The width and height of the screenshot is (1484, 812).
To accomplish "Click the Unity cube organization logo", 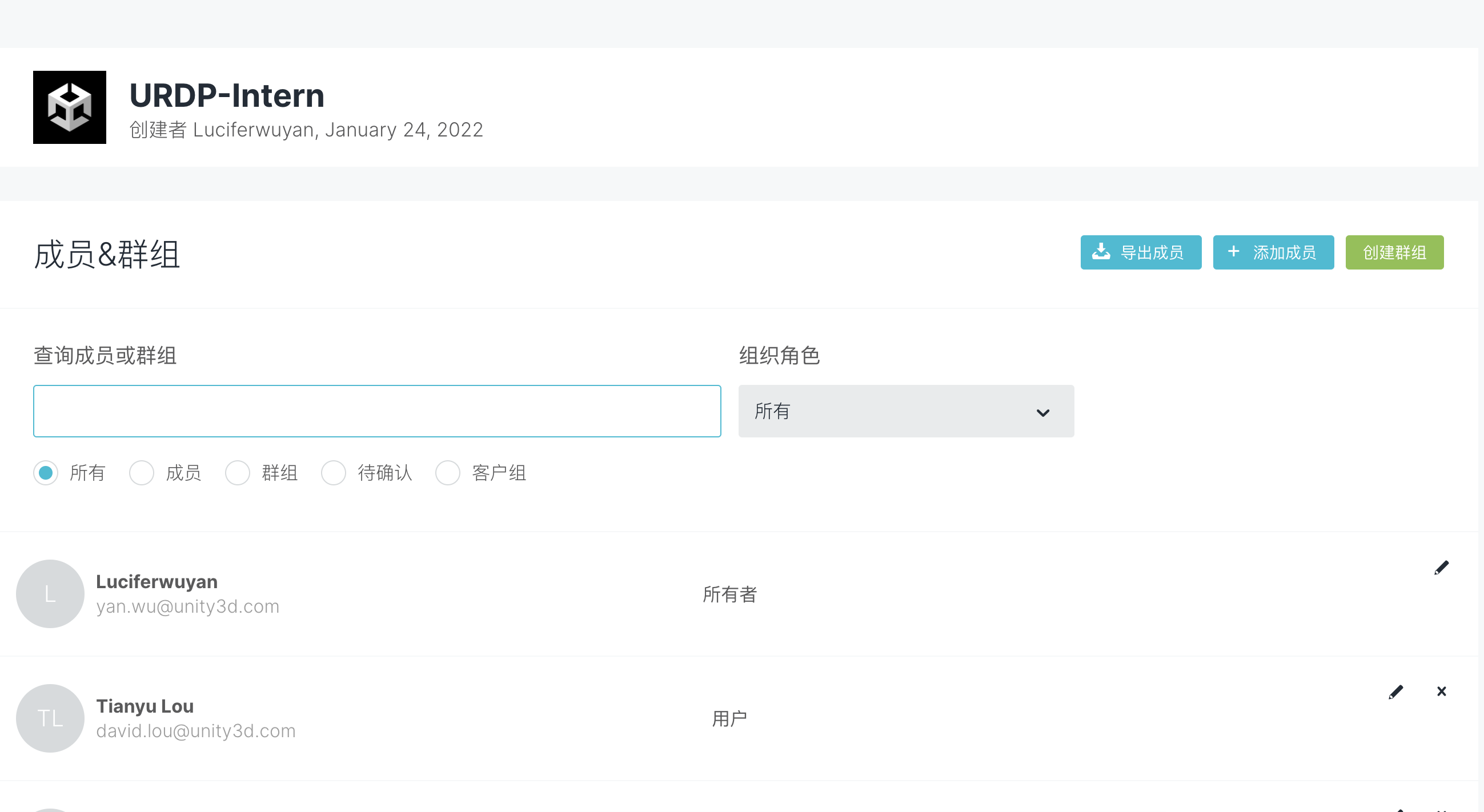I will (x=69, y=107).
